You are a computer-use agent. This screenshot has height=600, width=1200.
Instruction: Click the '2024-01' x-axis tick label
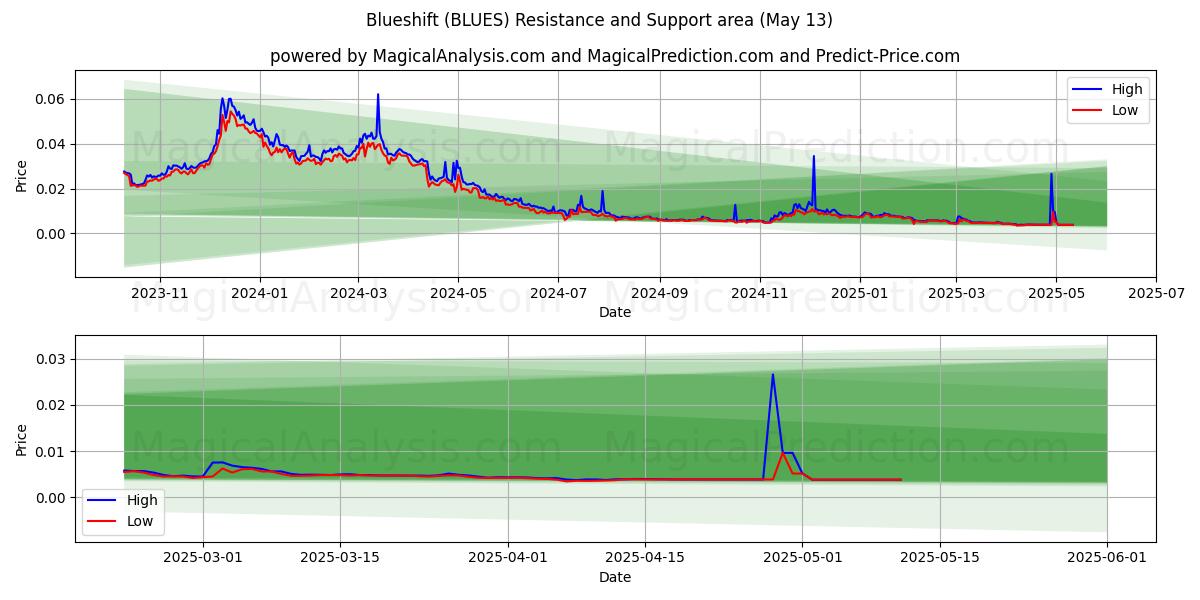(x=260, y=293)
